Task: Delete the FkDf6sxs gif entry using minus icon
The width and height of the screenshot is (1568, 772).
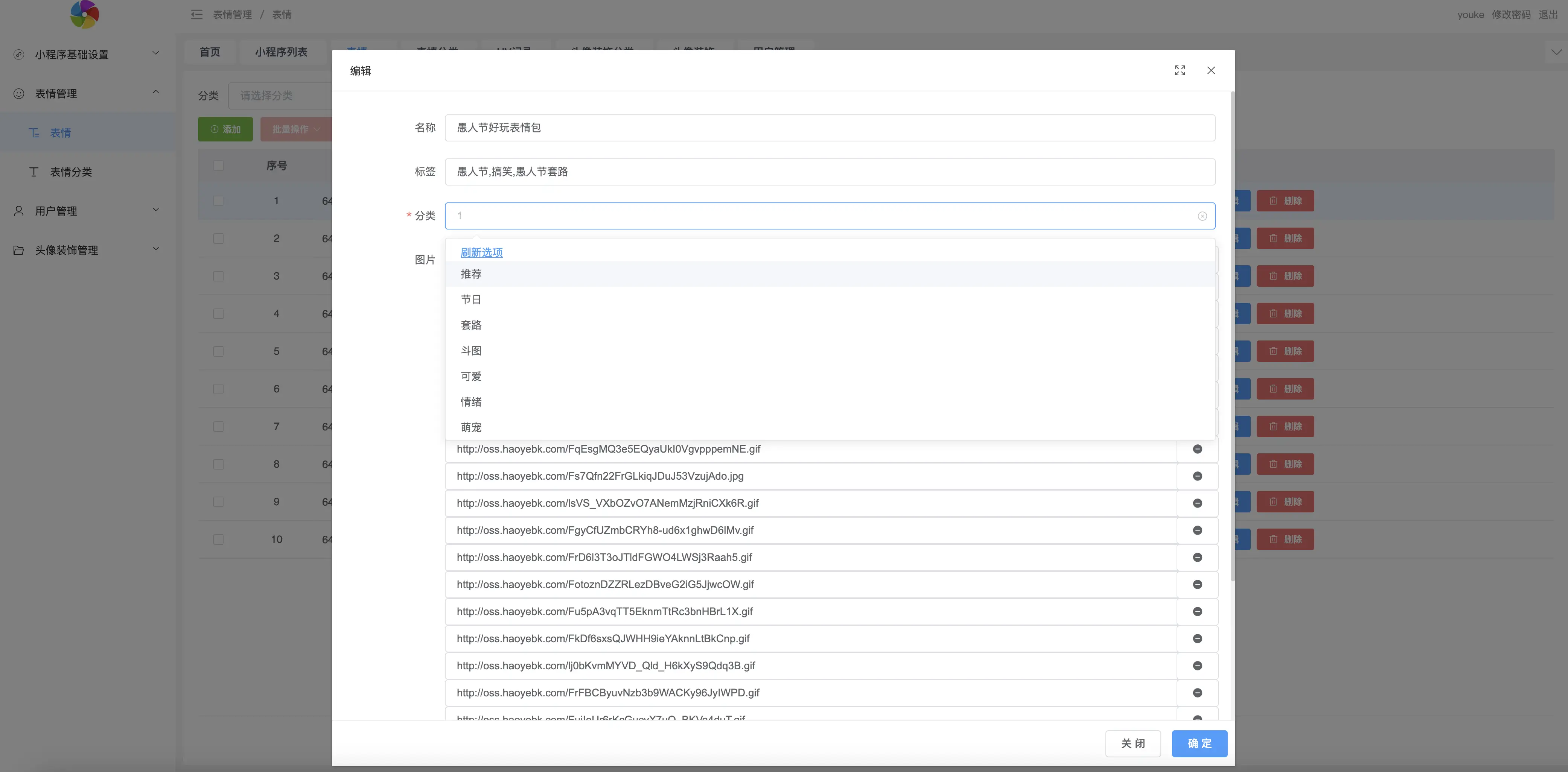Action: click(1197, 639)
